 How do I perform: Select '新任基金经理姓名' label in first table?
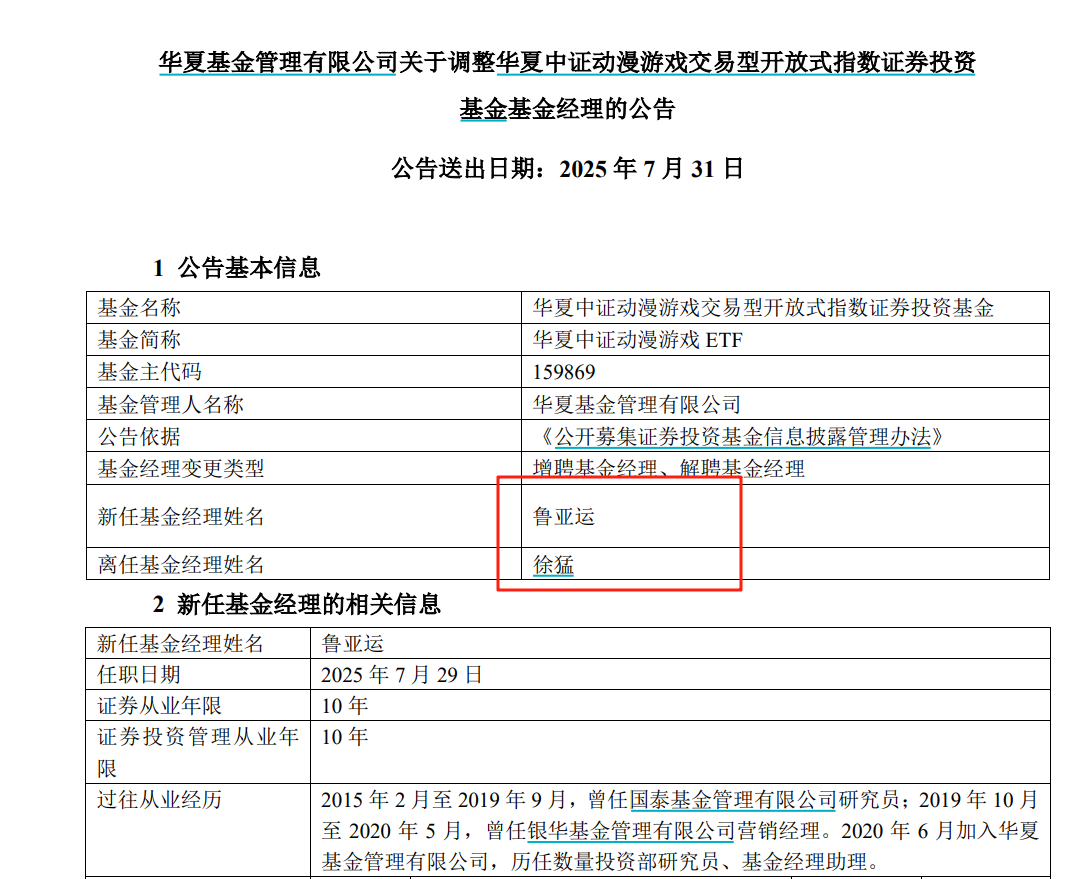point(304,516)
